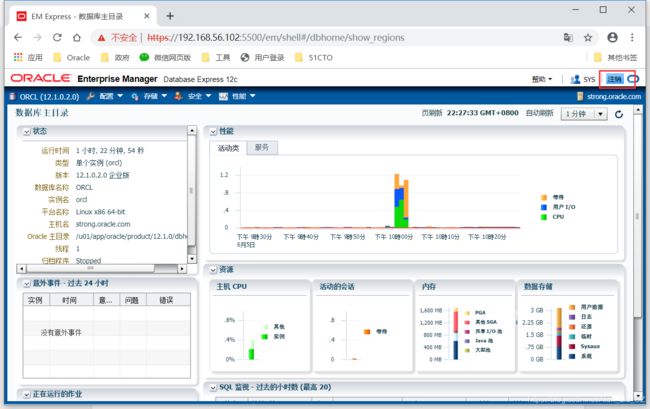
Task: Click the SYS user icon
Action: click(575, 79)
